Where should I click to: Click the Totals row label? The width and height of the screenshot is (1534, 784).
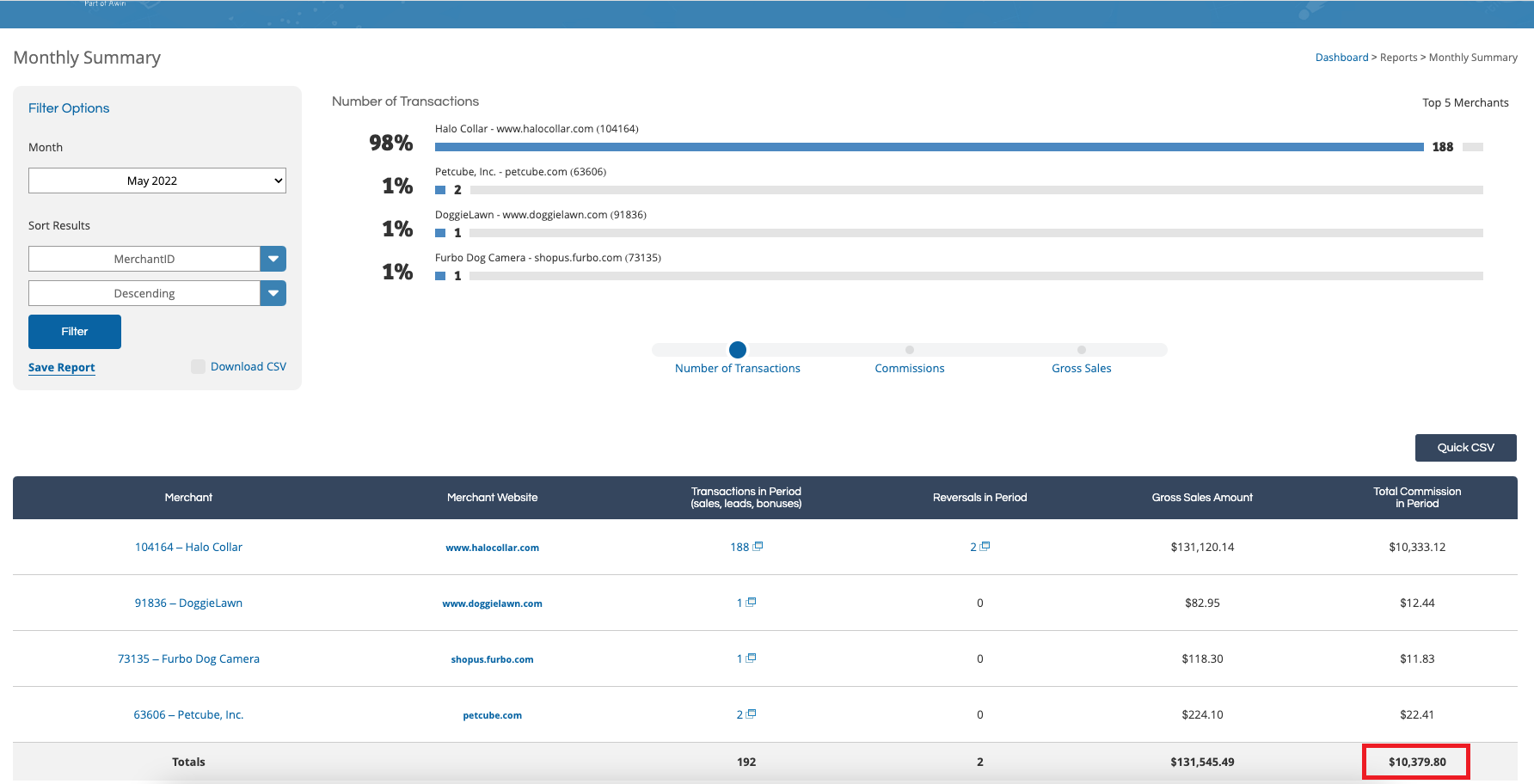188,762
